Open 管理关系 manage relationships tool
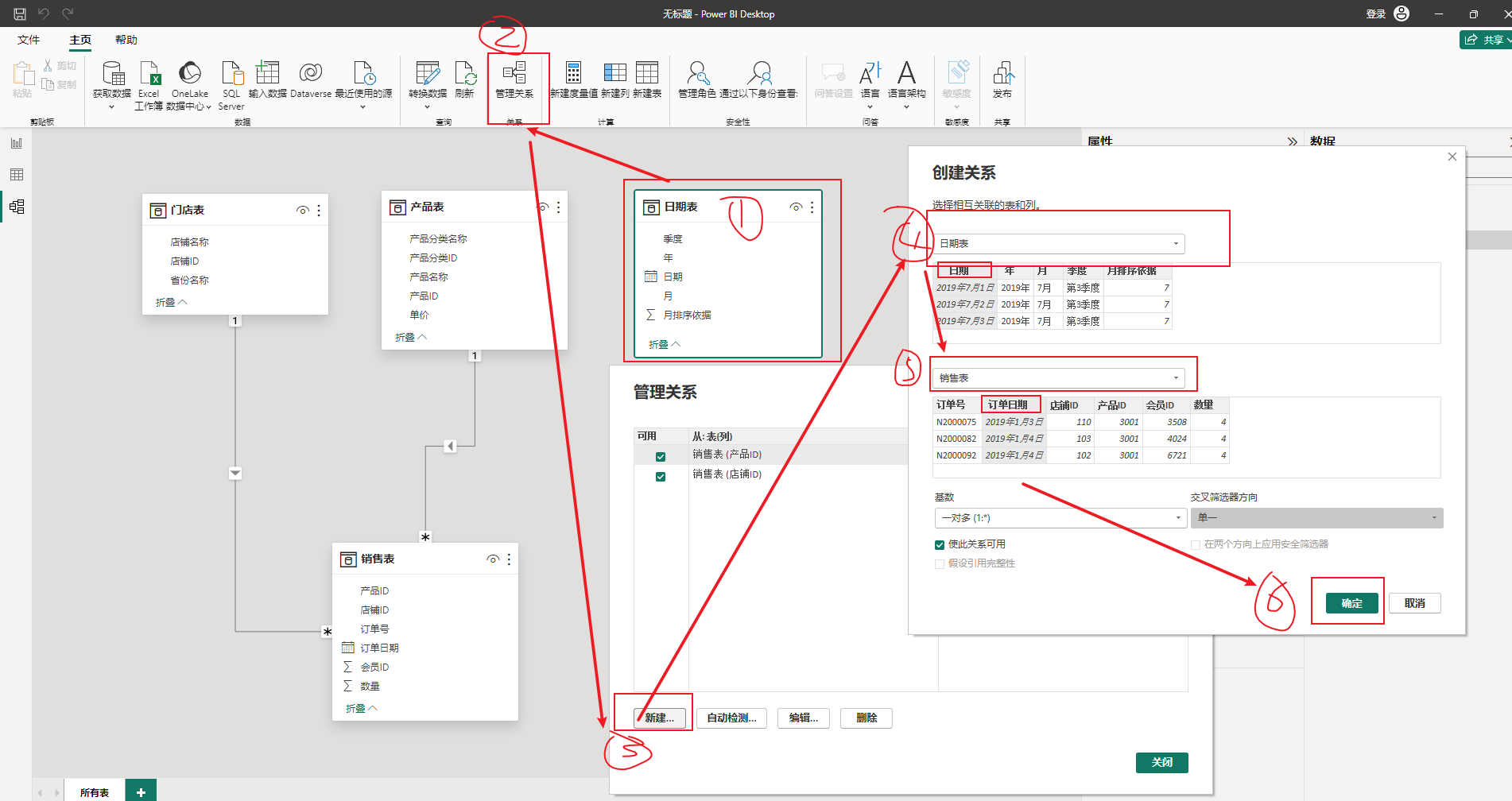Viewport: 1512px width, 801px height. click(514, 79)
